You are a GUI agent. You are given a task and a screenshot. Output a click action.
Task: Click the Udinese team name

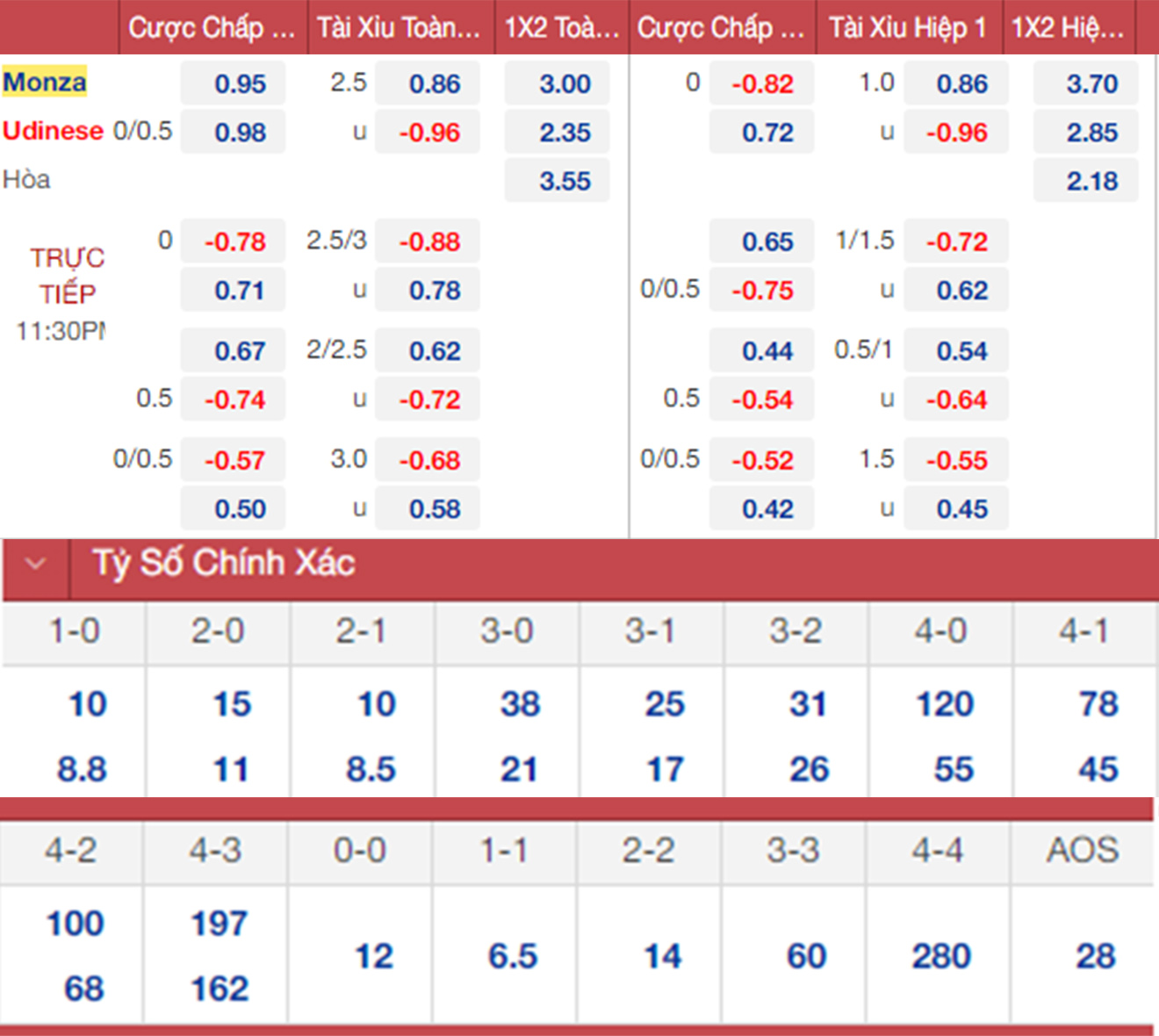53,131
